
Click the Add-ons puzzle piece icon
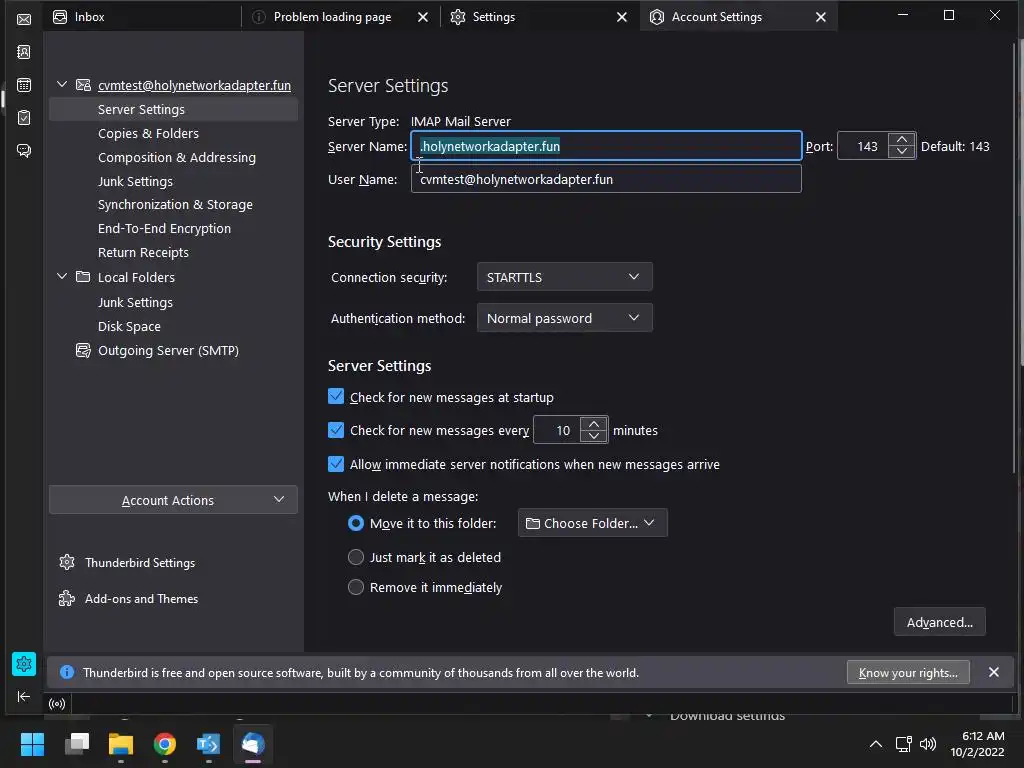coord(67,598)
